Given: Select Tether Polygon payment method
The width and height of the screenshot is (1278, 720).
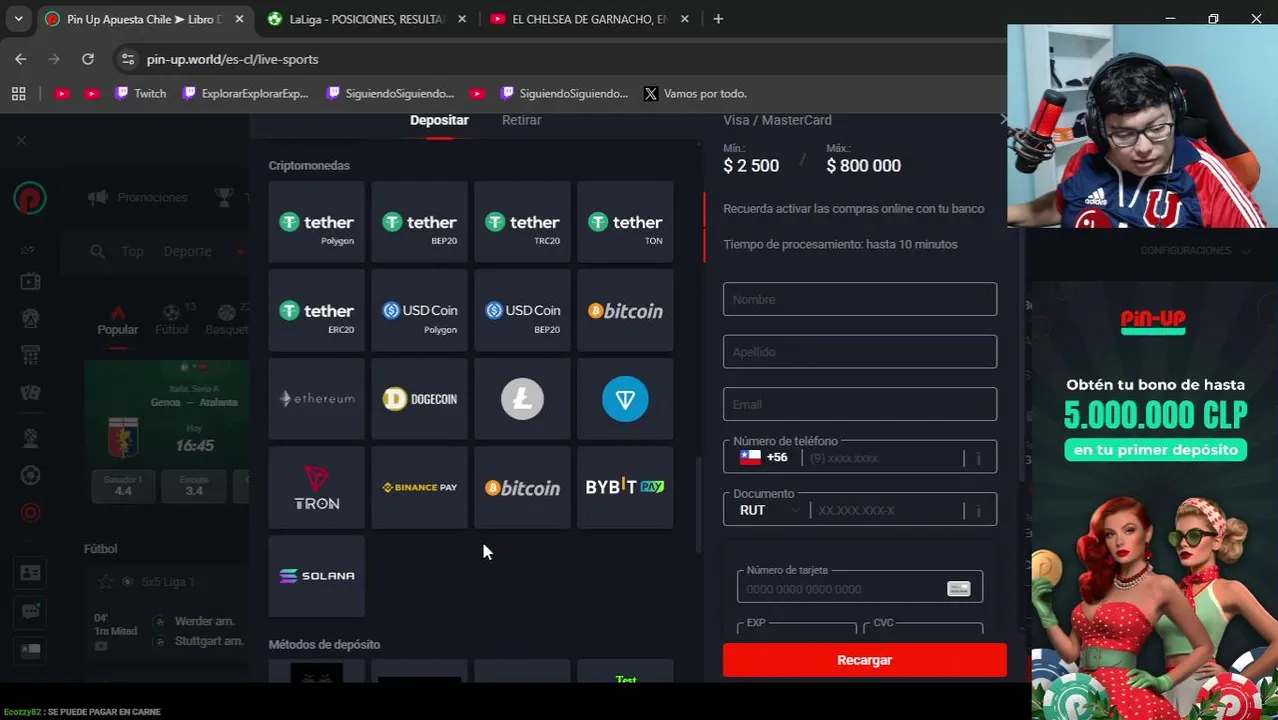Looking at the screenshot, I should click(316, 223).
